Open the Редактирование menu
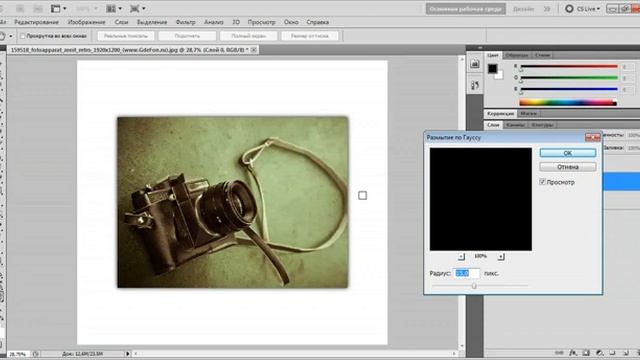This screenshot has width=640, height=360. (36, 22)
